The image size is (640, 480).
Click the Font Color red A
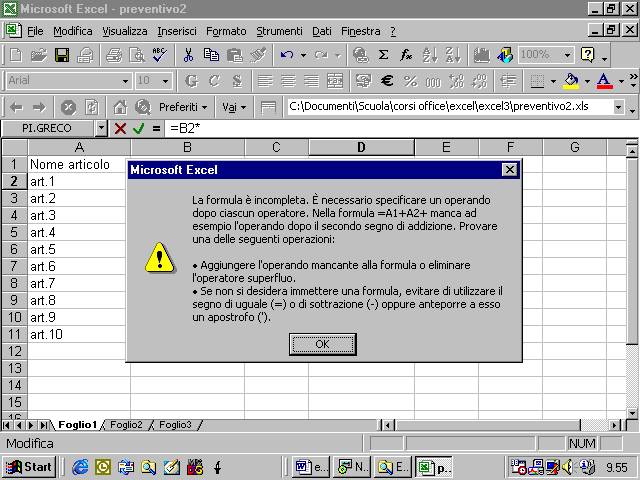point(604,81)
